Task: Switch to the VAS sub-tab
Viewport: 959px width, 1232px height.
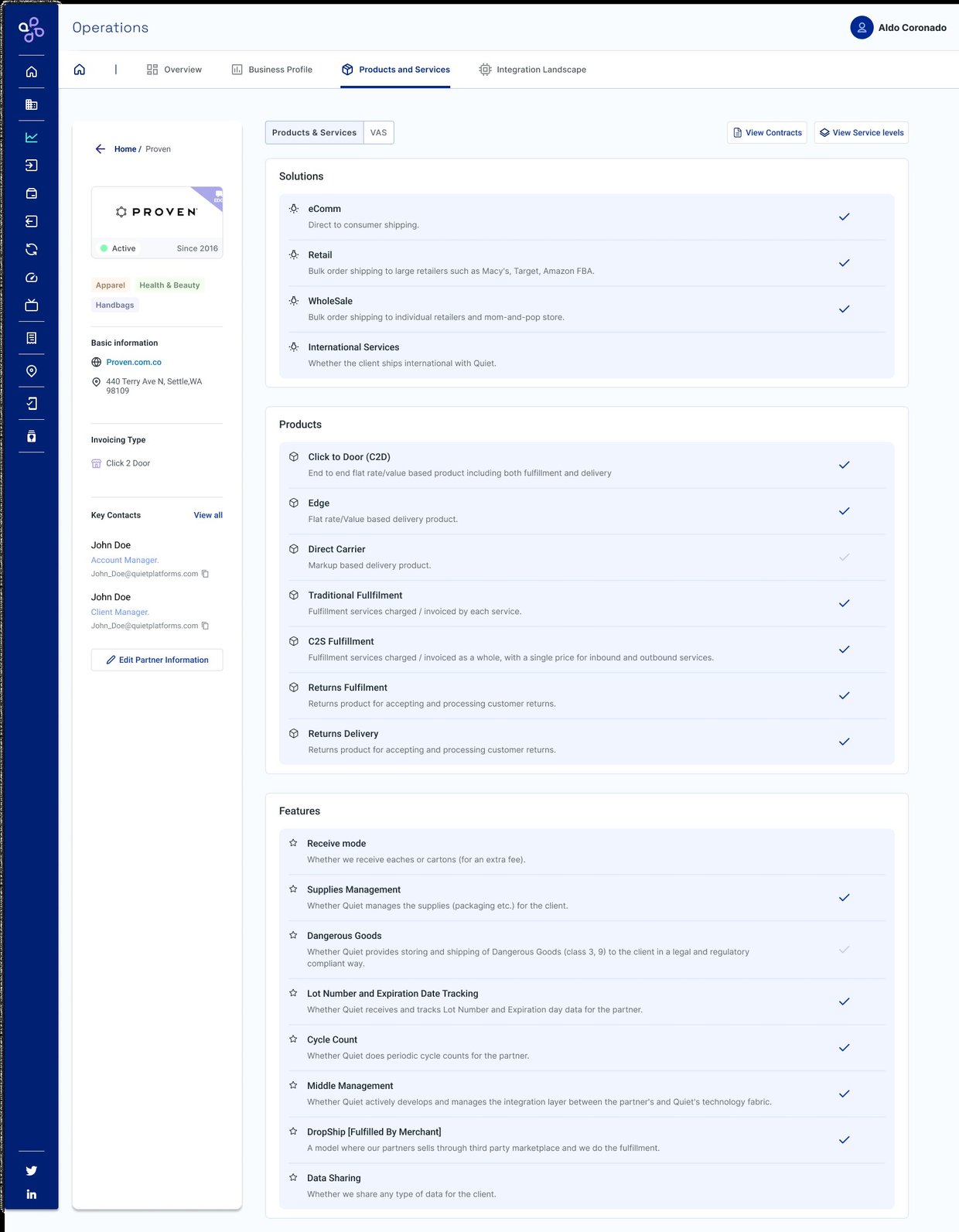Action: click(x=379, y=133)
